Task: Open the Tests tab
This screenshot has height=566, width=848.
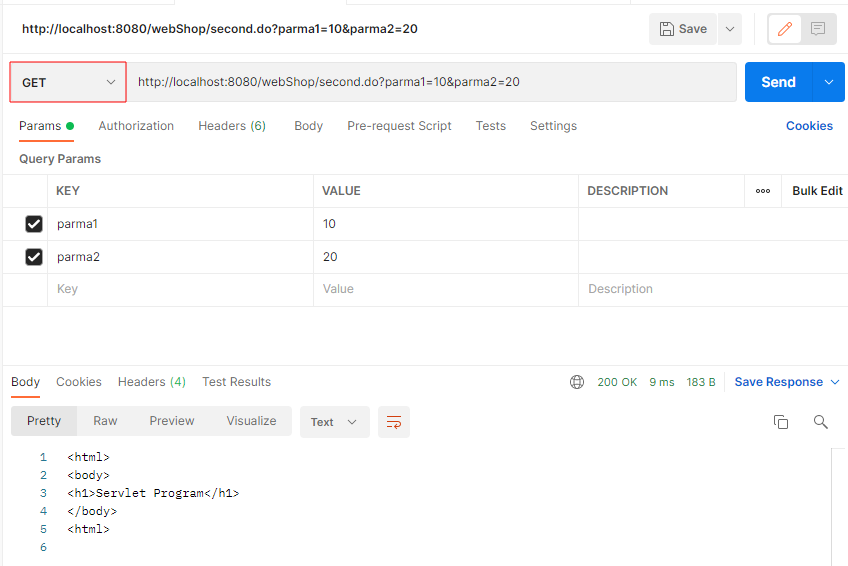Action: pos(491,126)
